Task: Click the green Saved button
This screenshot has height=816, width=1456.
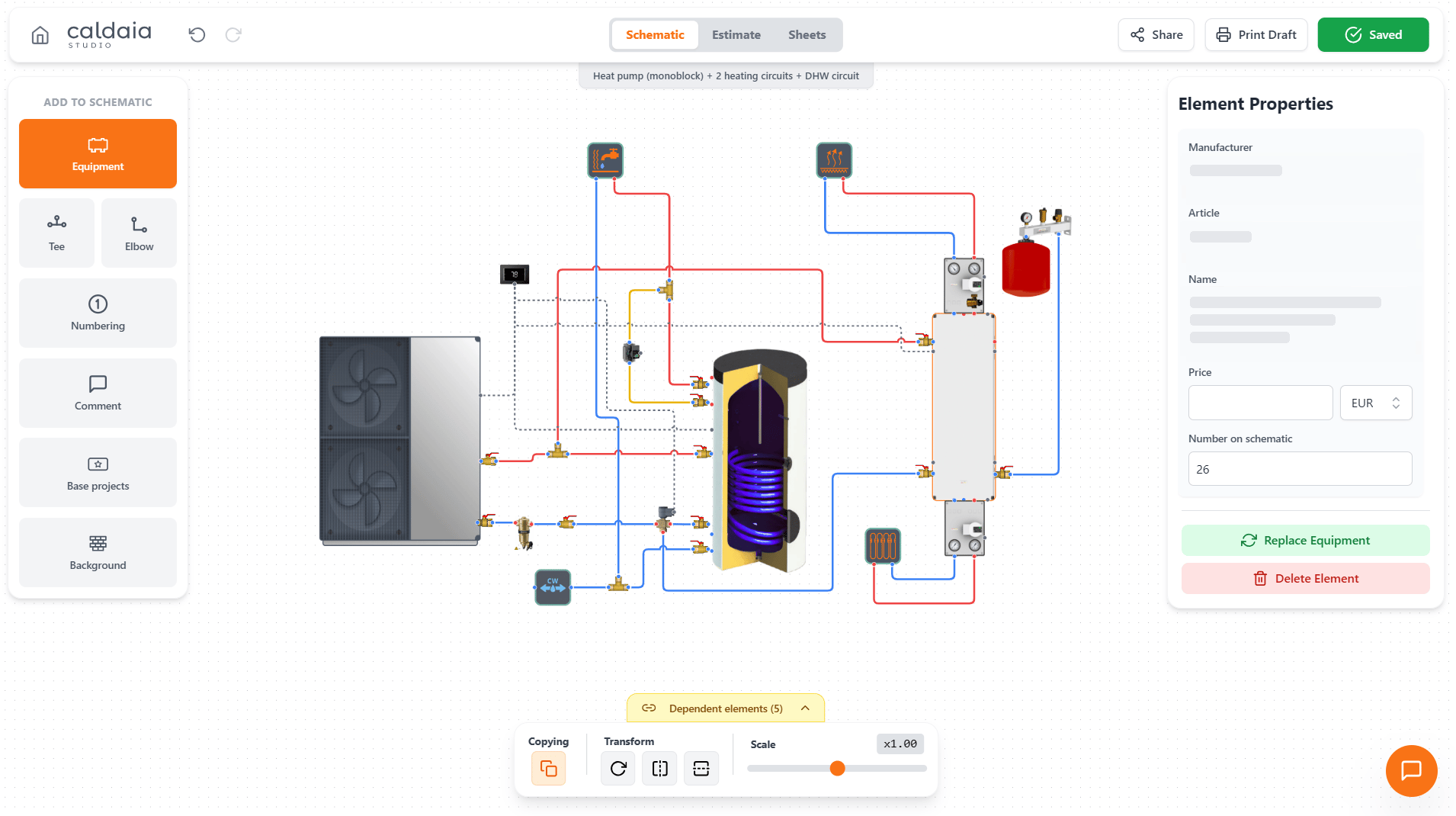Action: [1373, 35]
